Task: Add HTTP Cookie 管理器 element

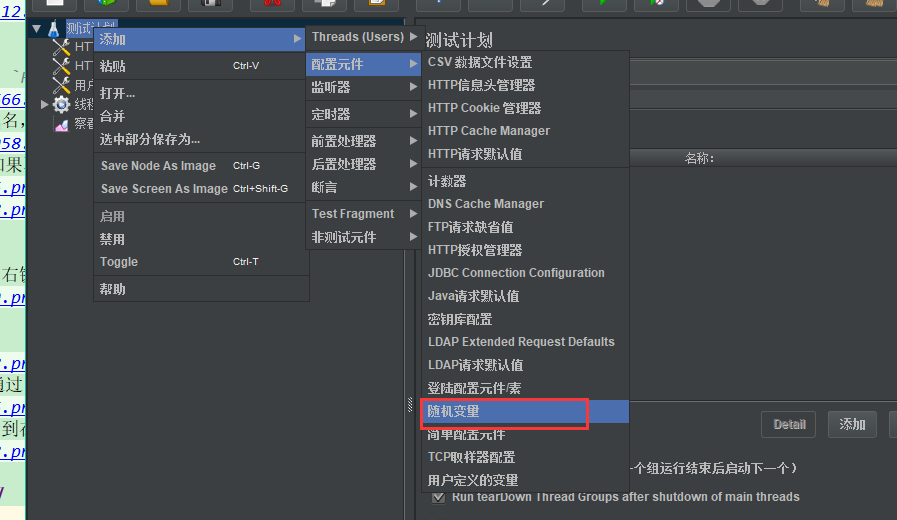Action: click(x=525, y=108)
